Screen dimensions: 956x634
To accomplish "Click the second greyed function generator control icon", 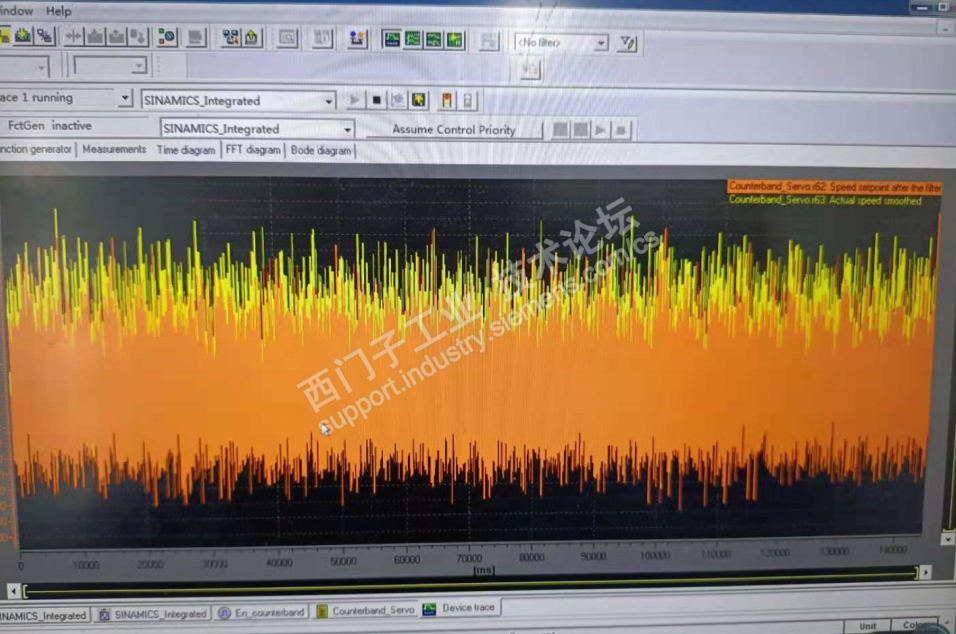I will coord(581,129).
